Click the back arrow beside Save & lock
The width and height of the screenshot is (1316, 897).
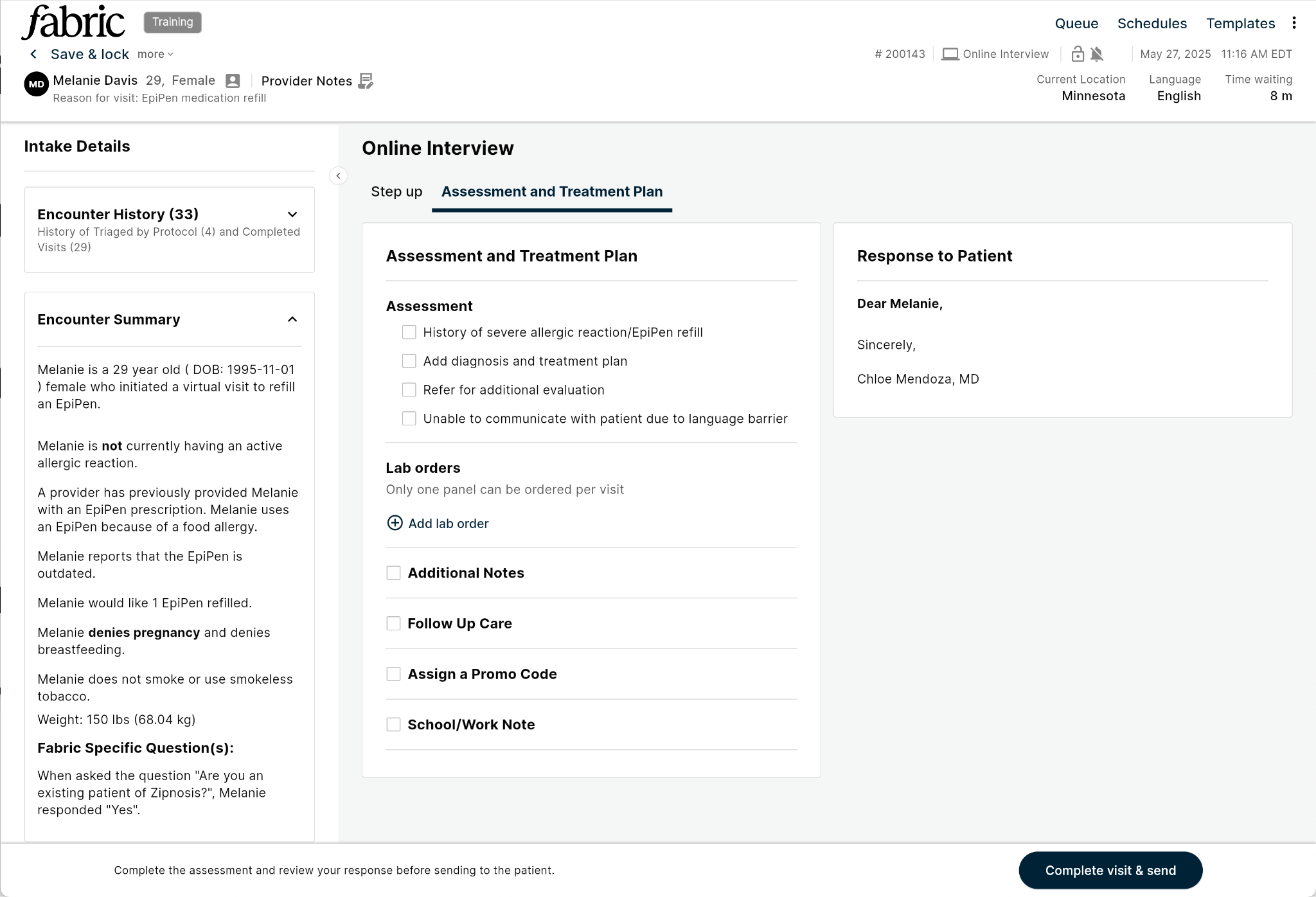click(x=33, y=55)
